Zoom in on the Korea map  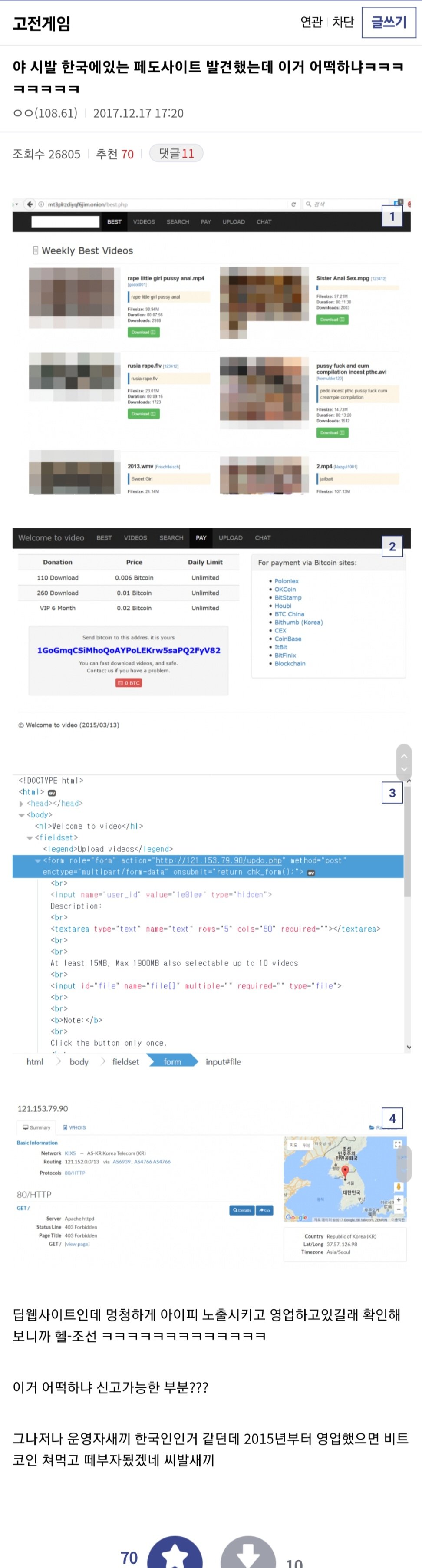[398, 1200]
